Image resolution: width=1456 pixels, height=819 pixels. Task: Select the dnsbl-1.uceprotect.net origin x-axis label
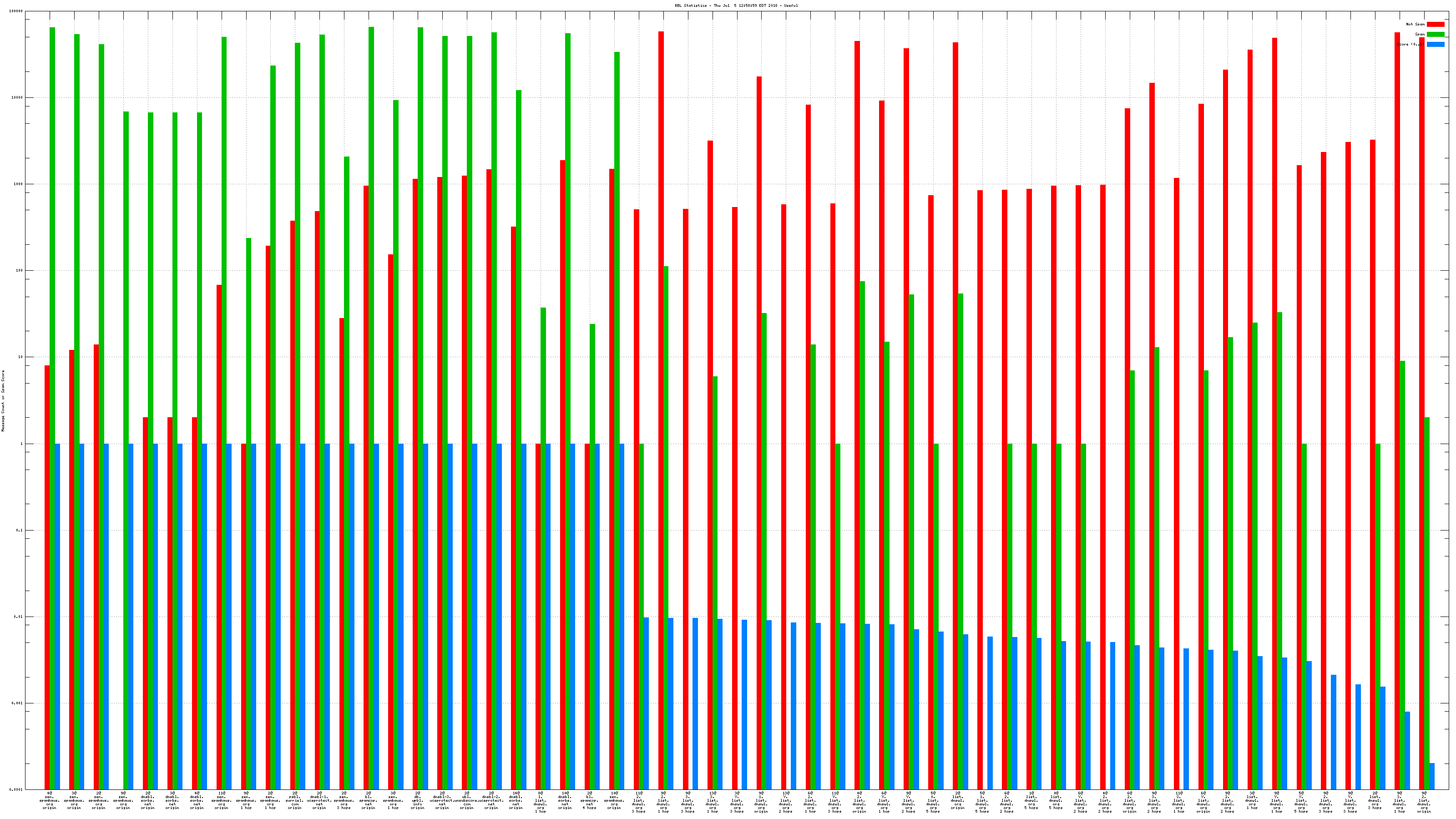point(319,800)
